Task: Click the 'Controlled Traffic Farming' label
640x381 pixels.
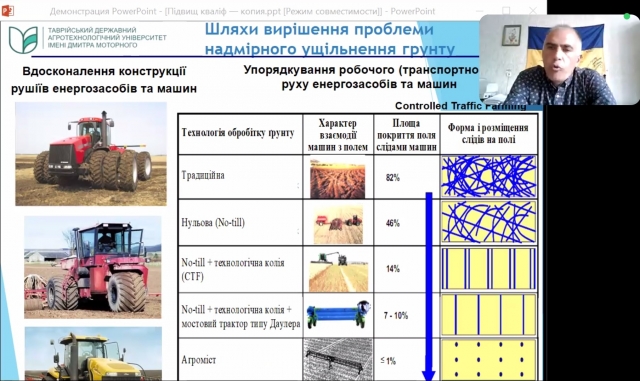Action: pyautogui.click(x=460, y=106)
